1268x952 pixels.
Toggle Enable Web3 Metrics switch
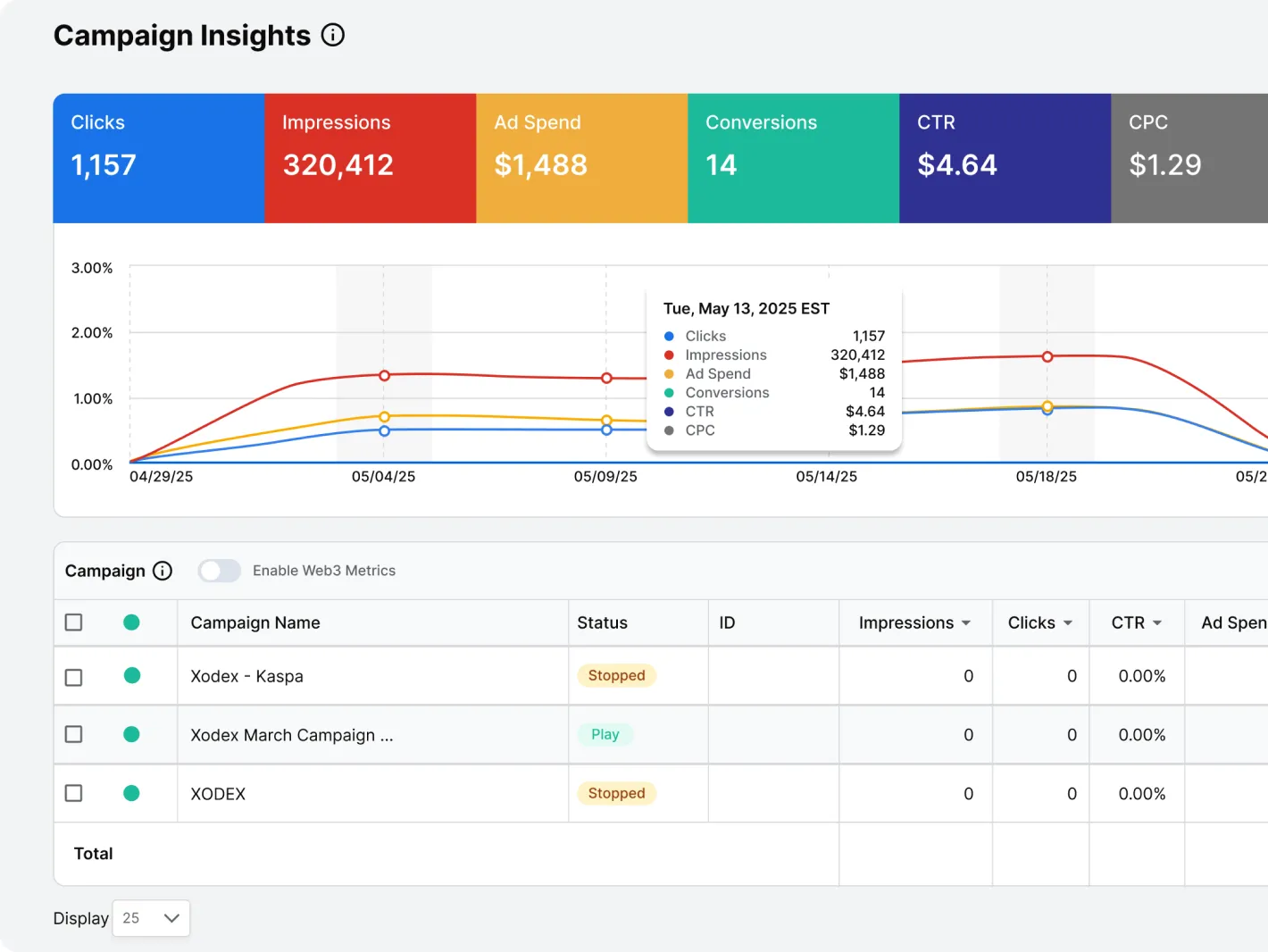(220, 571)
